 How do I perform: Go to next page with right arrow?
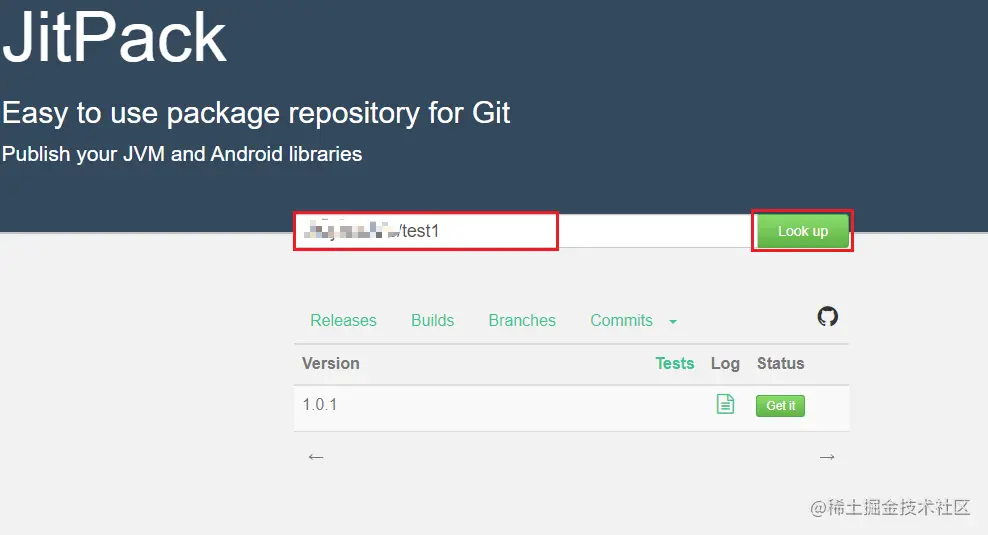click(827, 457)
